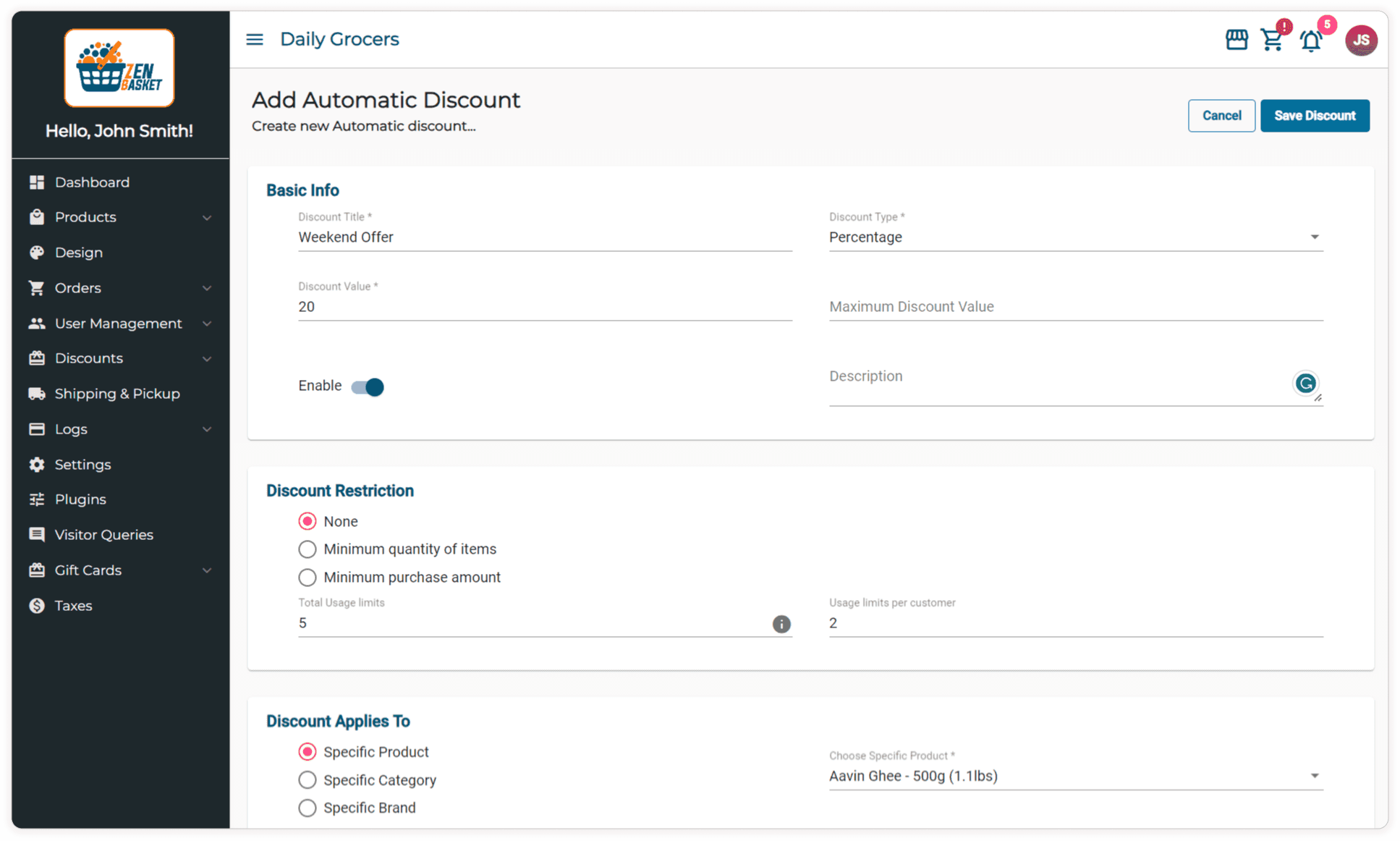1400x841 pixels.
Task: Click the hamburger menu icon
Action: pos(254,39)
